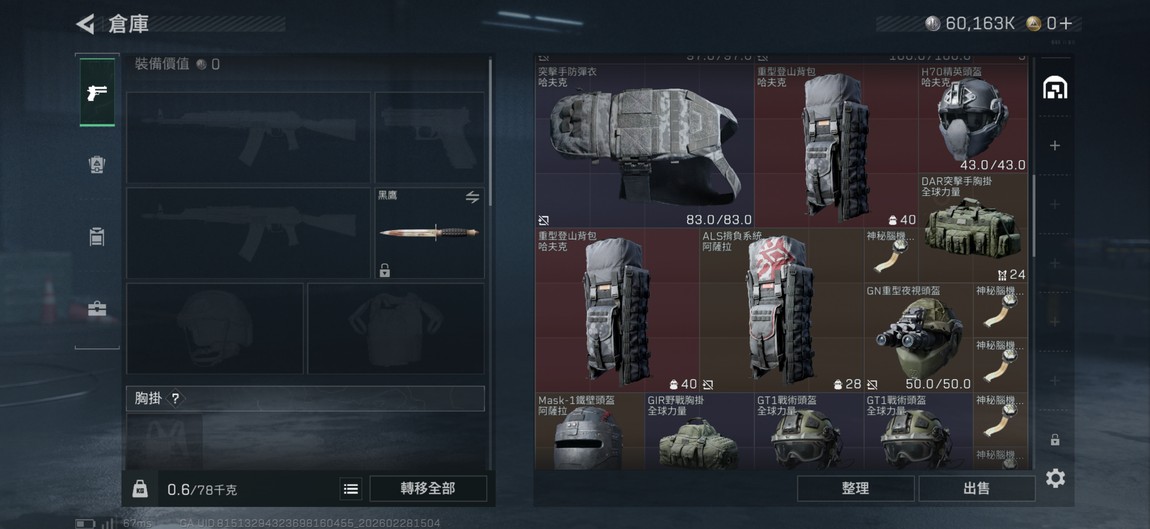
Task: Click the plus next to gold currency
Action: (x=1066, y=23)
